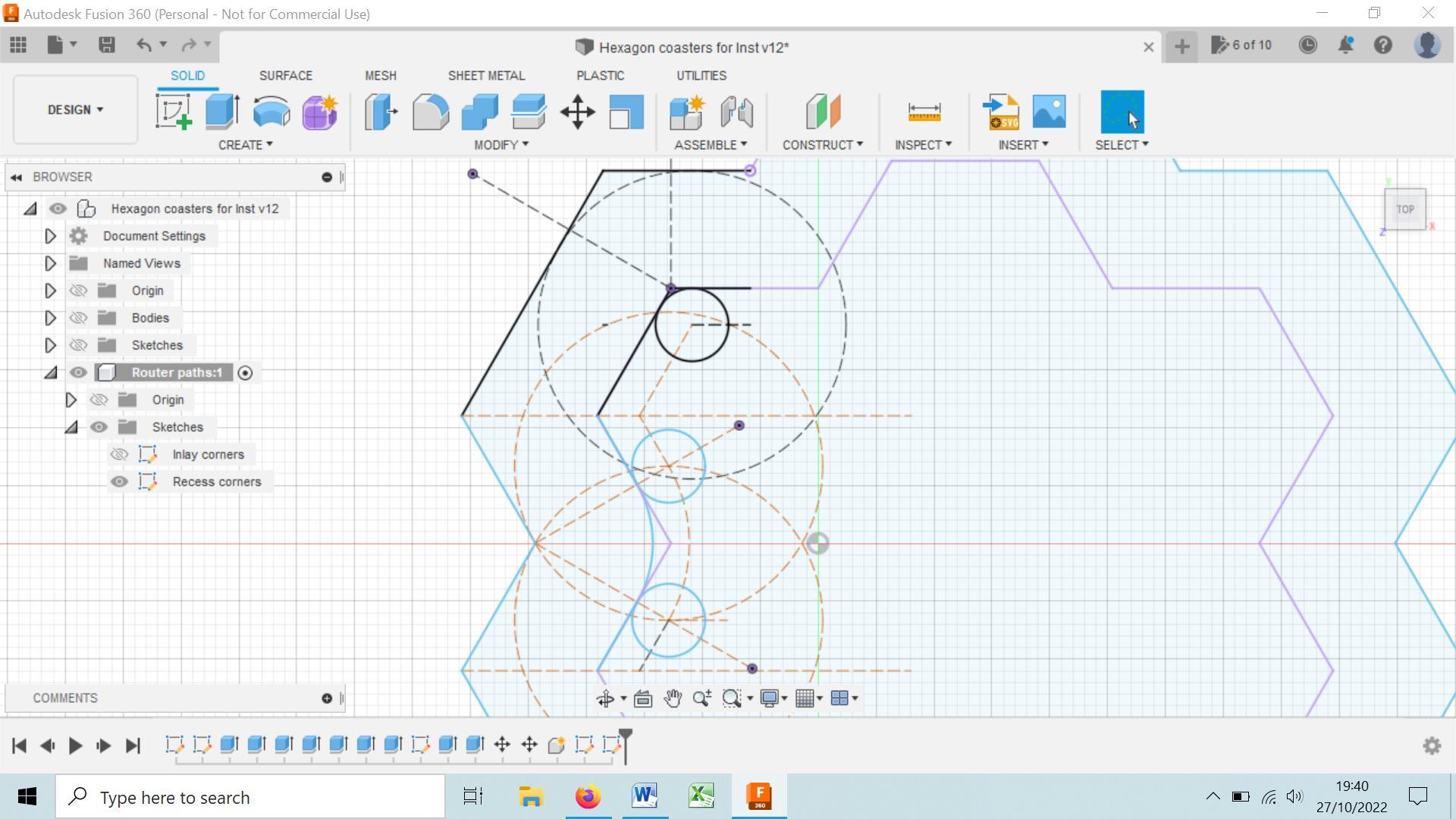The height and width of the screenshot is (819, 1456).
Task: Select the Pan tool in navigation bar
Action: tap(672, 698)
